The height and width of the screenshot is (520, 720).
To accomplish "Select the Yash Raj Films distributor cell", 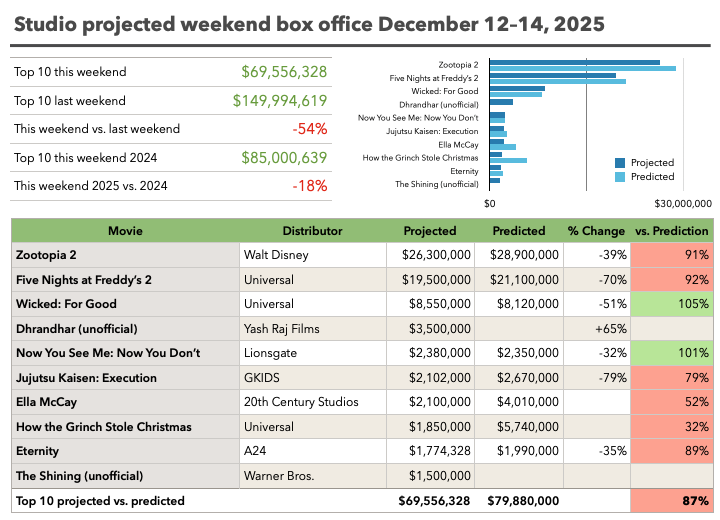I will [312, 328].
